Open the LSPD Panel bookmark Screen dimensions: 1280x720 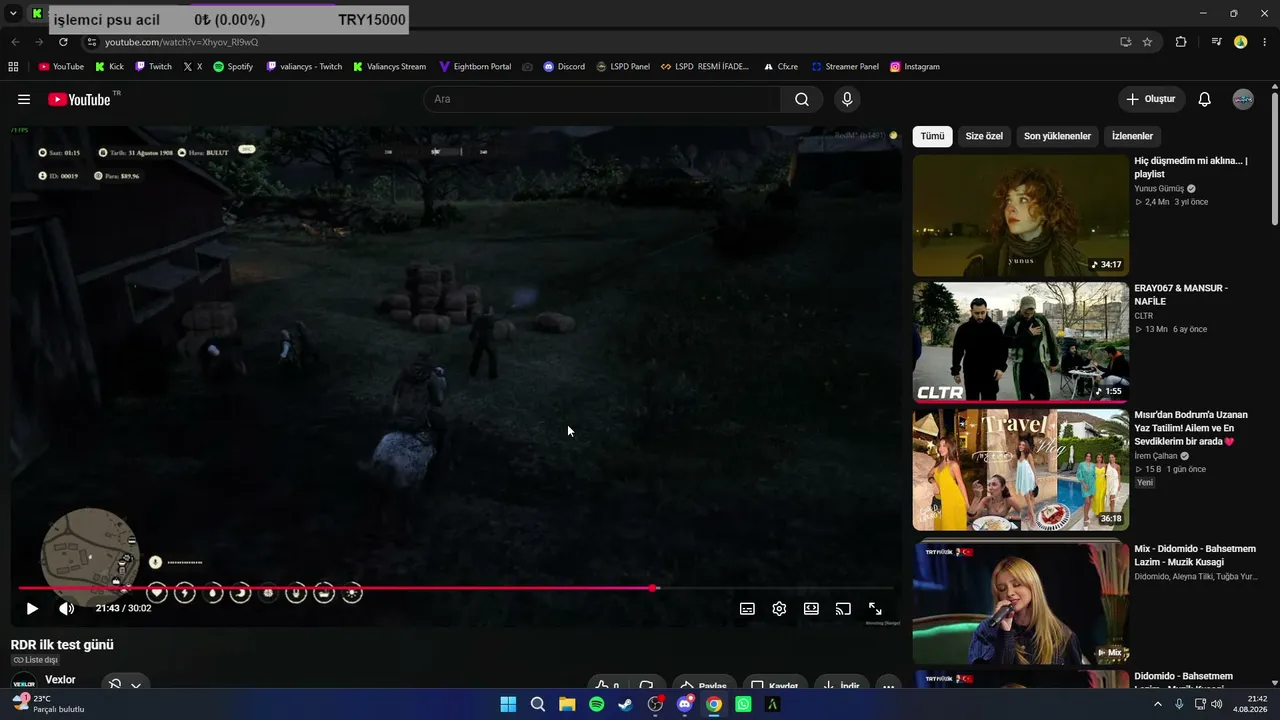[x=623, y=67]
